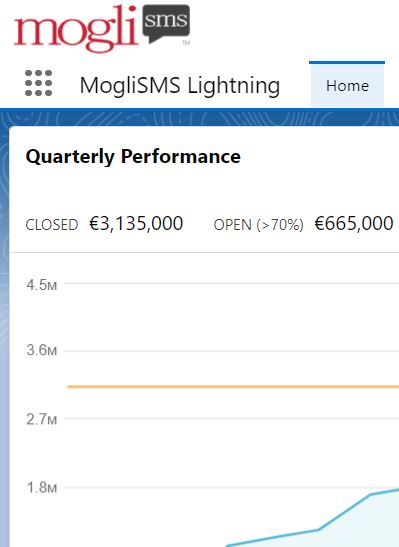Image resolution: width=399 pixels, height=547 pixels.
Task: Click the OPEN (>70%) label
Action: pos(258,225)
